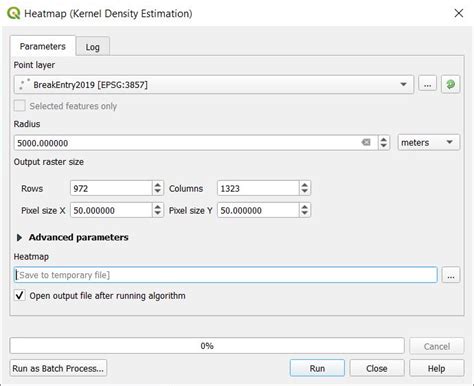Screen dimensions: 474x386
Task: Decrease Radius with down spinner arrow
Action: pos(384,146)
